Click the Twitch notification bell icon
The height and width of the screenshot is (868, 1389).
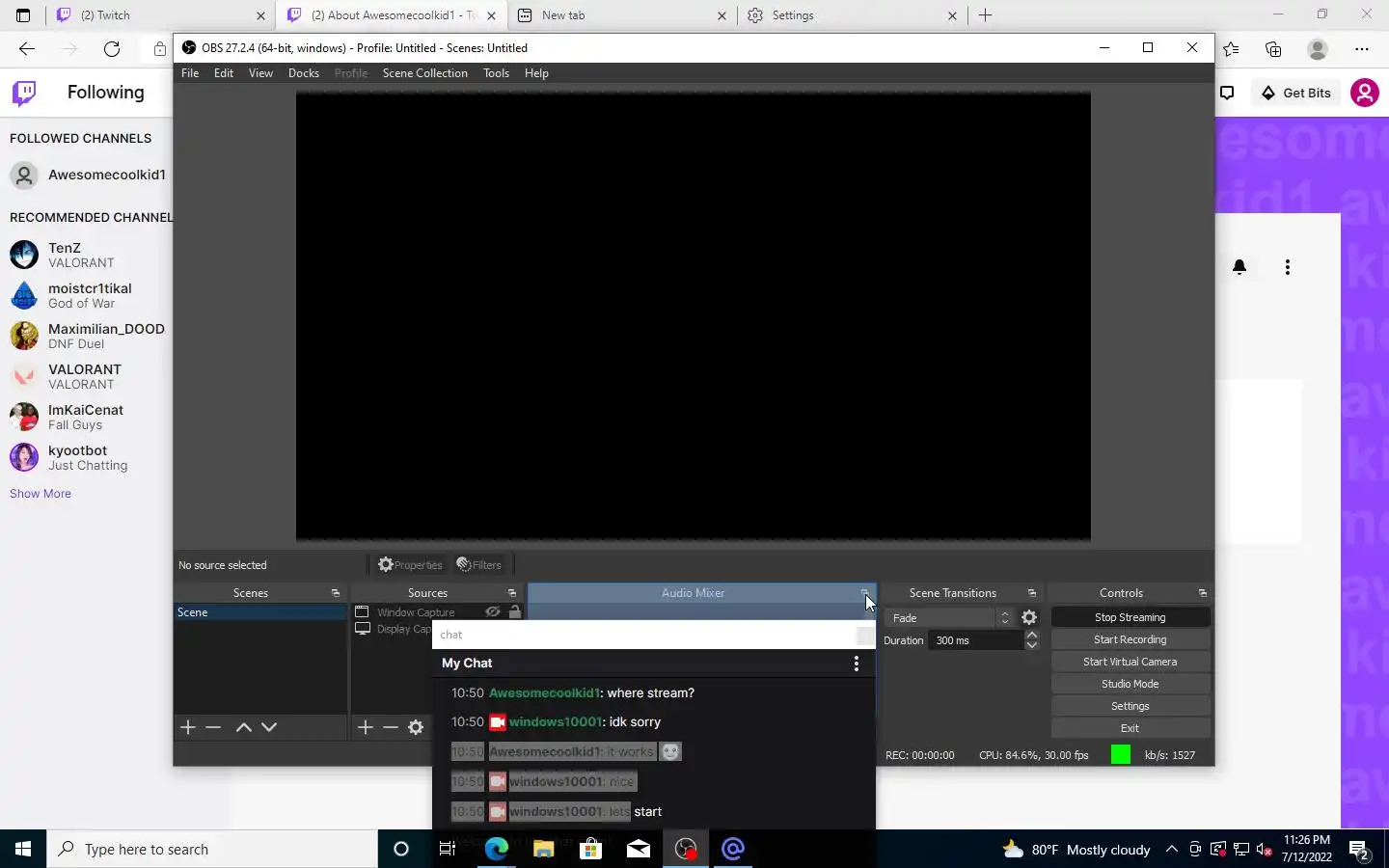[x=1239, y=267]
